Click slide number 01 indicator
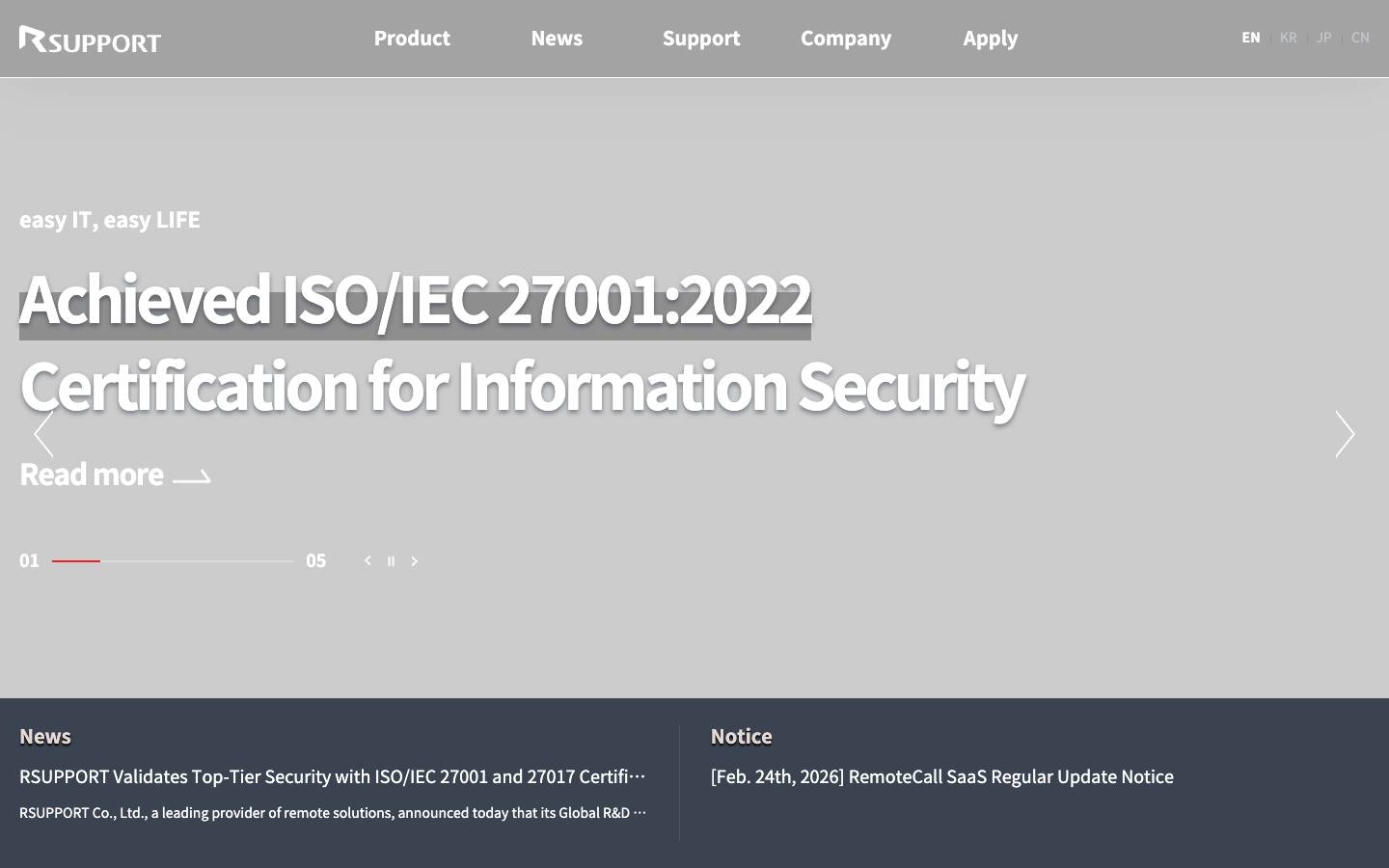 coord(29,560)
